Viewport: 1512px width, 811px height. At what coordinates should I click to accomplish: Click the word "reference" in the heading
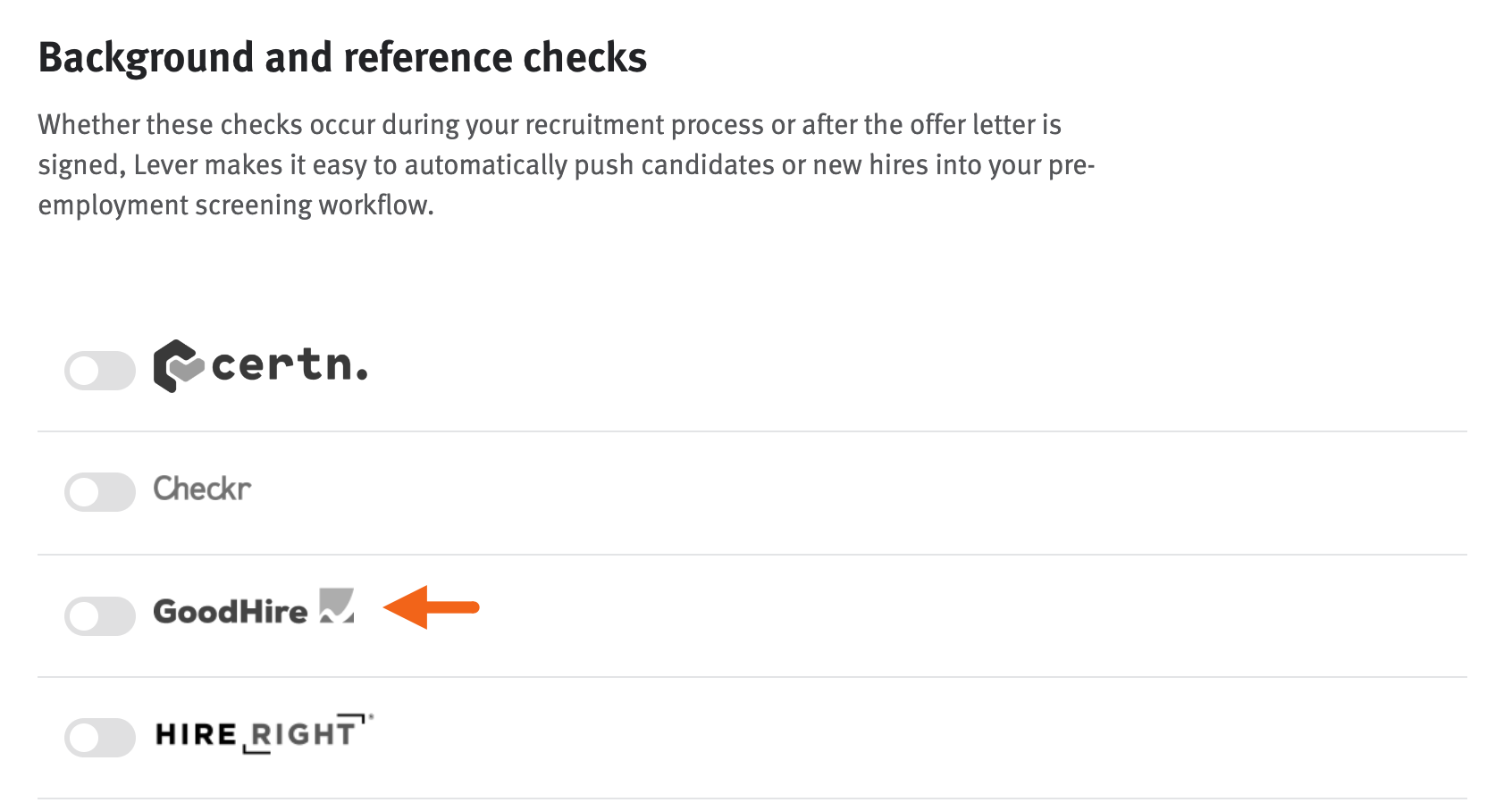click(x=429, y=58)
